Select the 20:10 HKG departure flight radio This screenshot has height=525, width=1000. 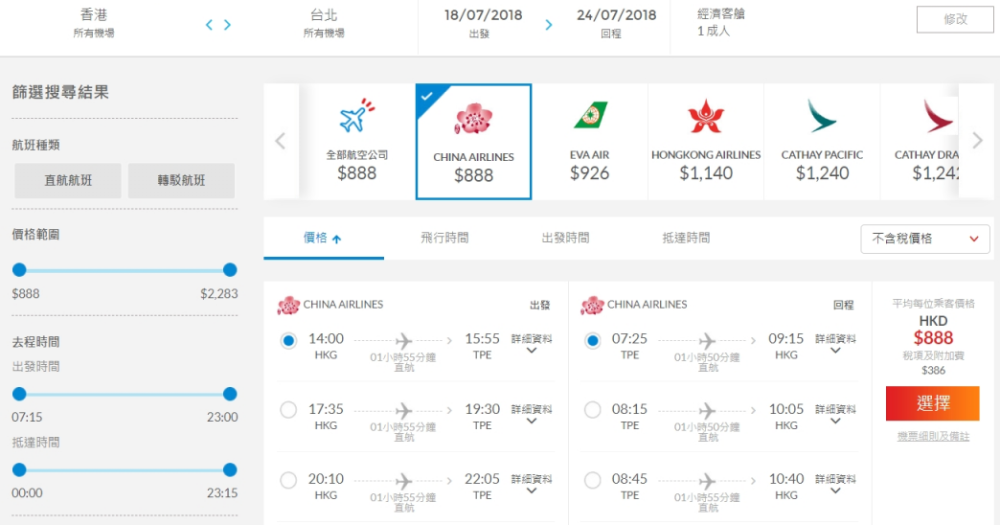(x=288, y=480)
